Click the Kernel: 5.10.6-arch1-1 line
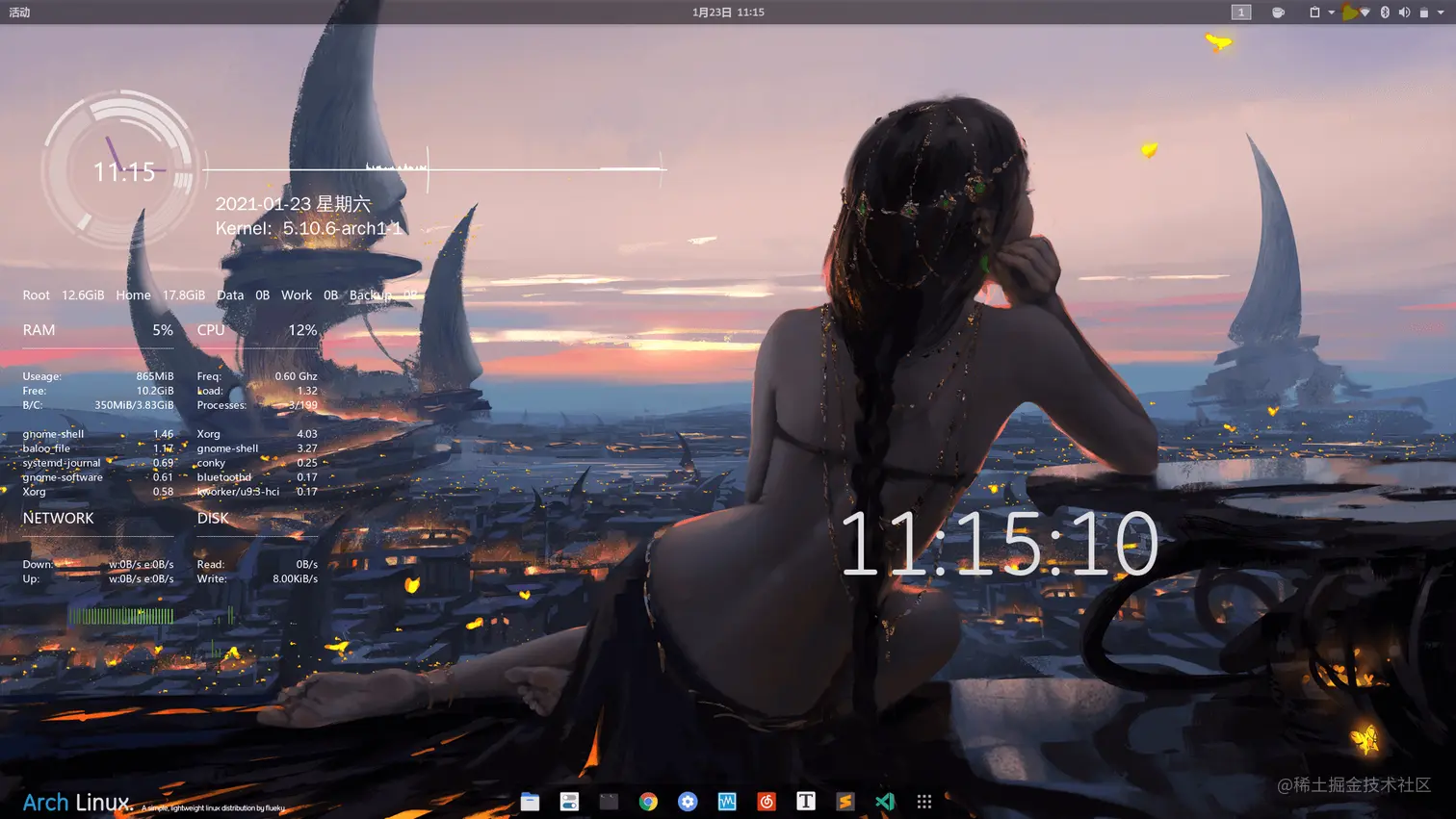This screenshot has height=819, width=1456. [x=309, y=228]
